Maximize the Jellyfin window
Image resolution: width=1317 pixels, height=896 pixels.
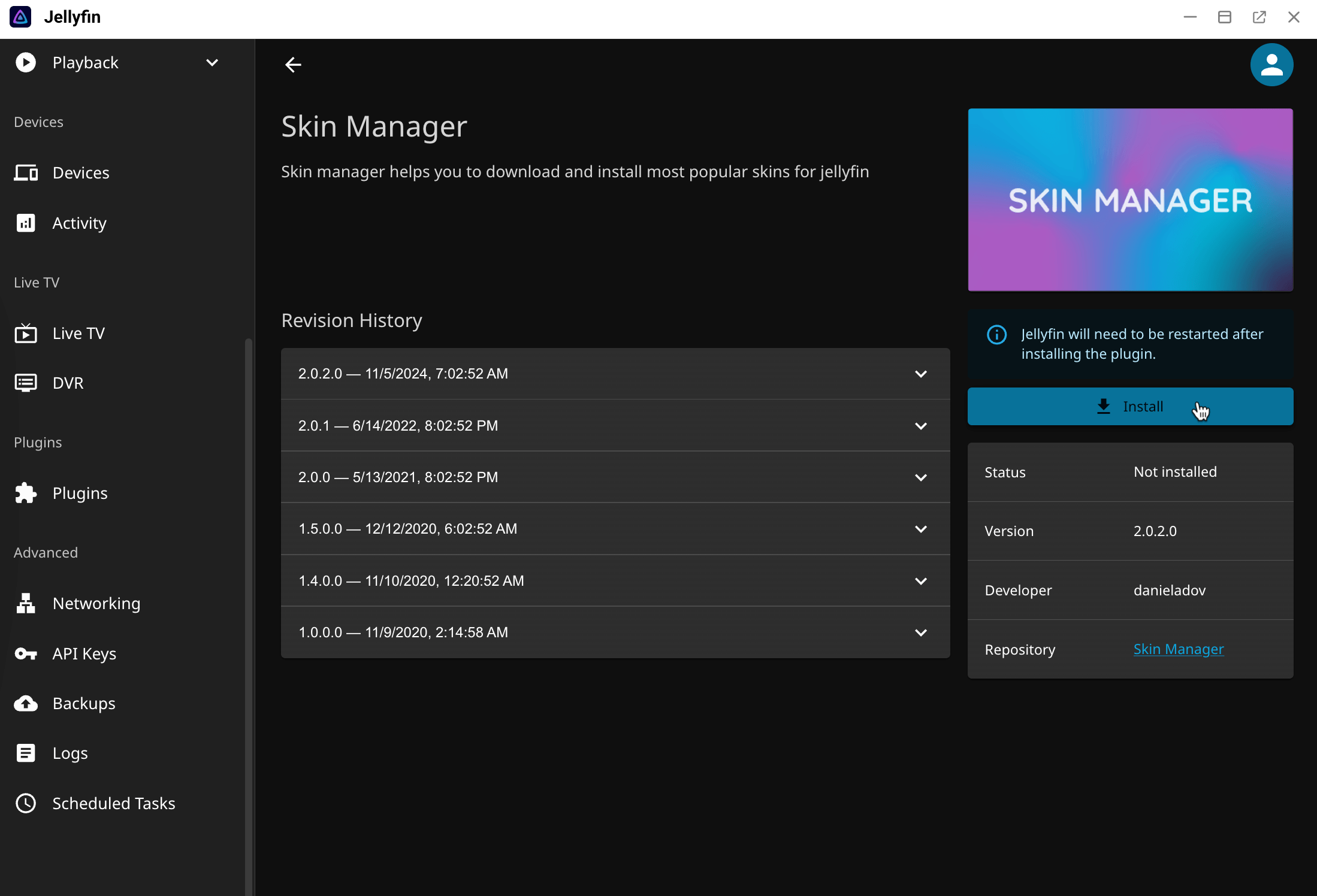click(1225, 17)
